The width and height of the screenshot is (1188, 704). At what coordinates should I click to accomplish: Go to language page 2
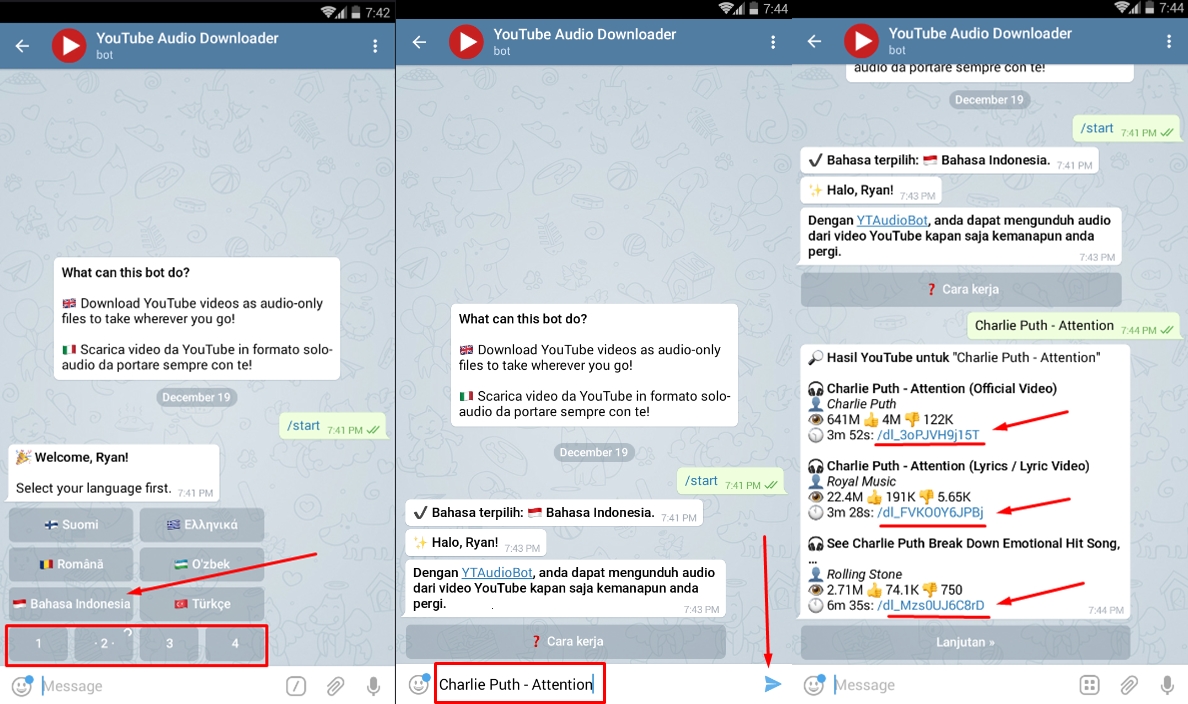pyautogui.click(x=104, y=643)
